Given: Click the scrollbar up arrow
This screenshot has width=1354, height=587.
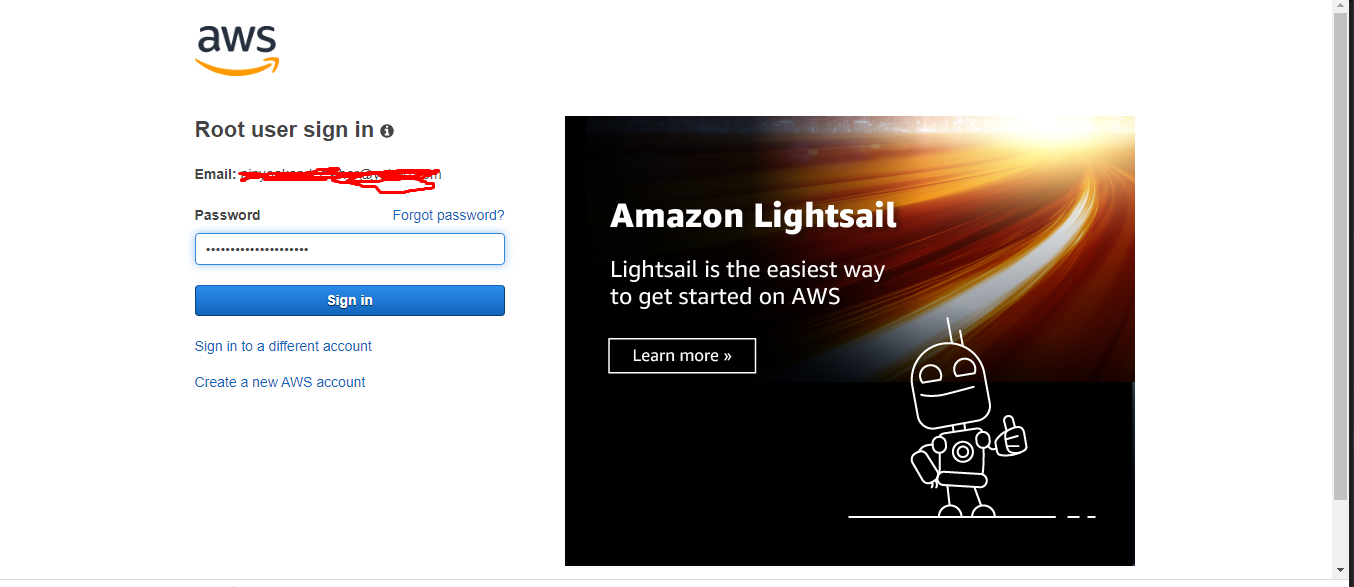Looking at the screenshot, I should [x=1341, y=7].
